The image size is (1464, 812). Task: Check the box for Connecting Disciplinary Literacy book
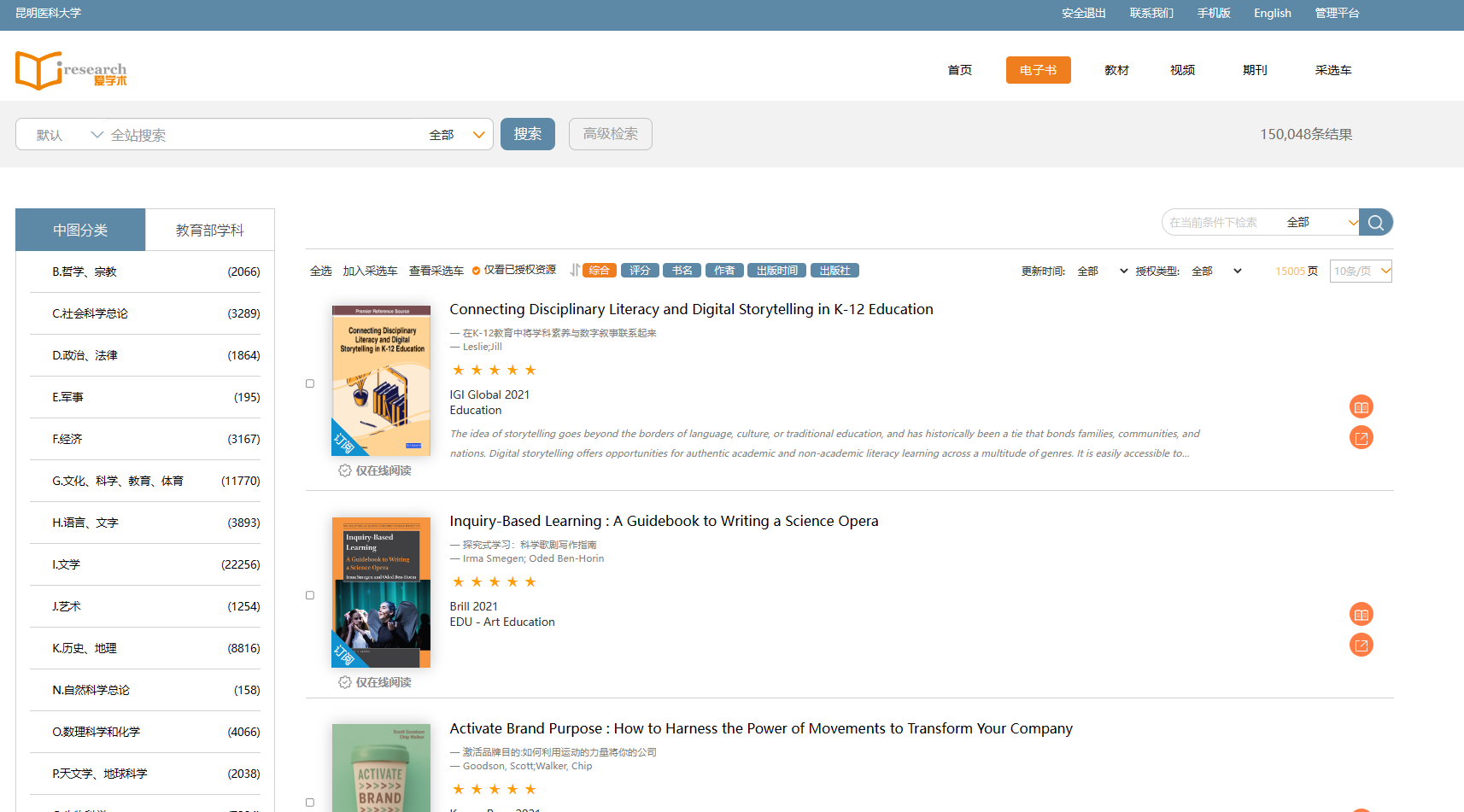pos(310,383)
